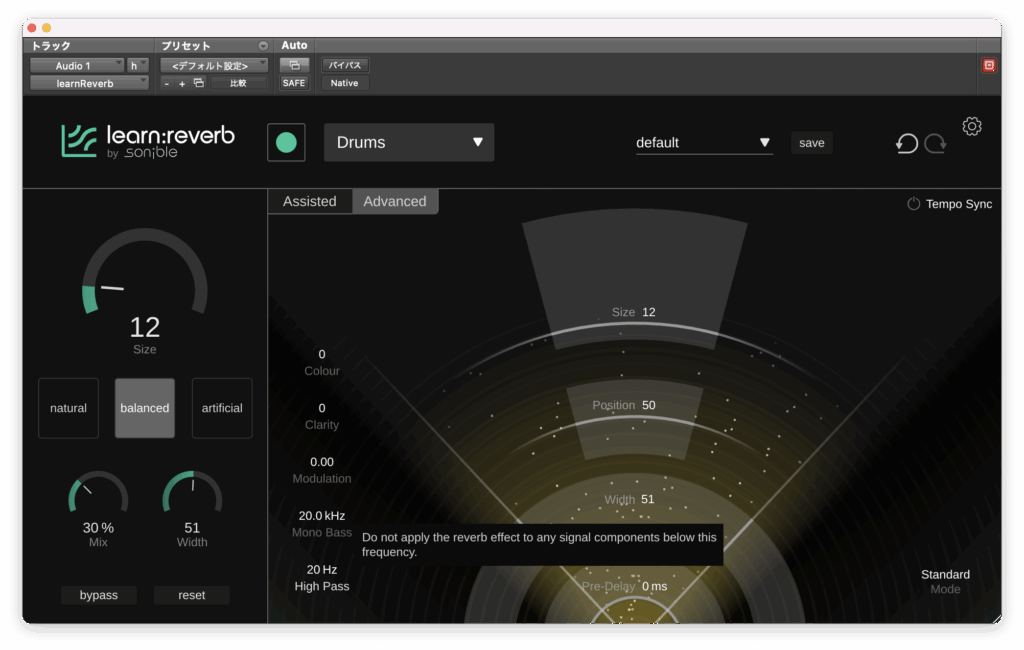
Task: Click the Auto header label
Action: [294, 45]
